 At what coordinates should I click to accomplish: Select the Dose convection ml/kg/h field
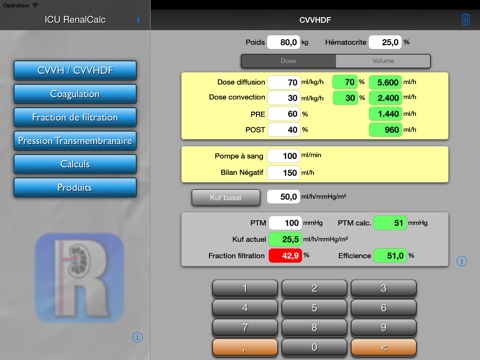pos(284,98)
